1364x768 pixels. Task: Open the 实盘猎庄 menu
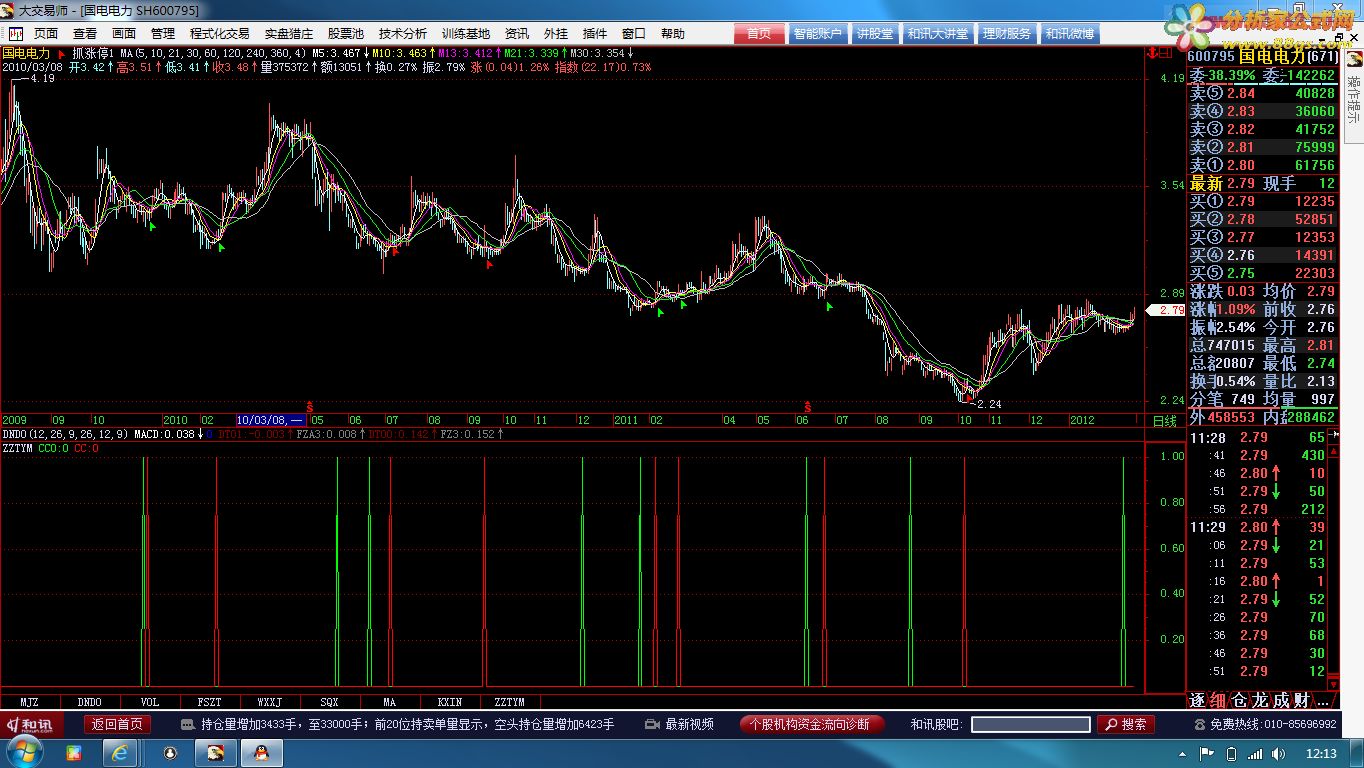coord(289,34)
